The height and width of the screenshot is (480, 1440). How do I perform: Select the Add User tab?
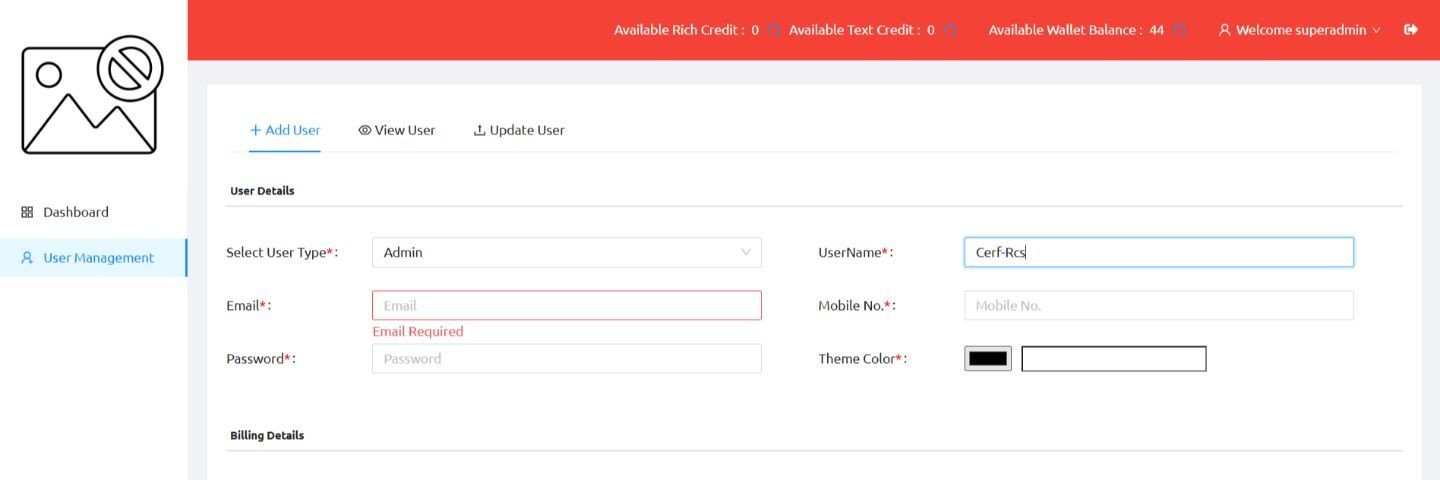tap(285, 130)
